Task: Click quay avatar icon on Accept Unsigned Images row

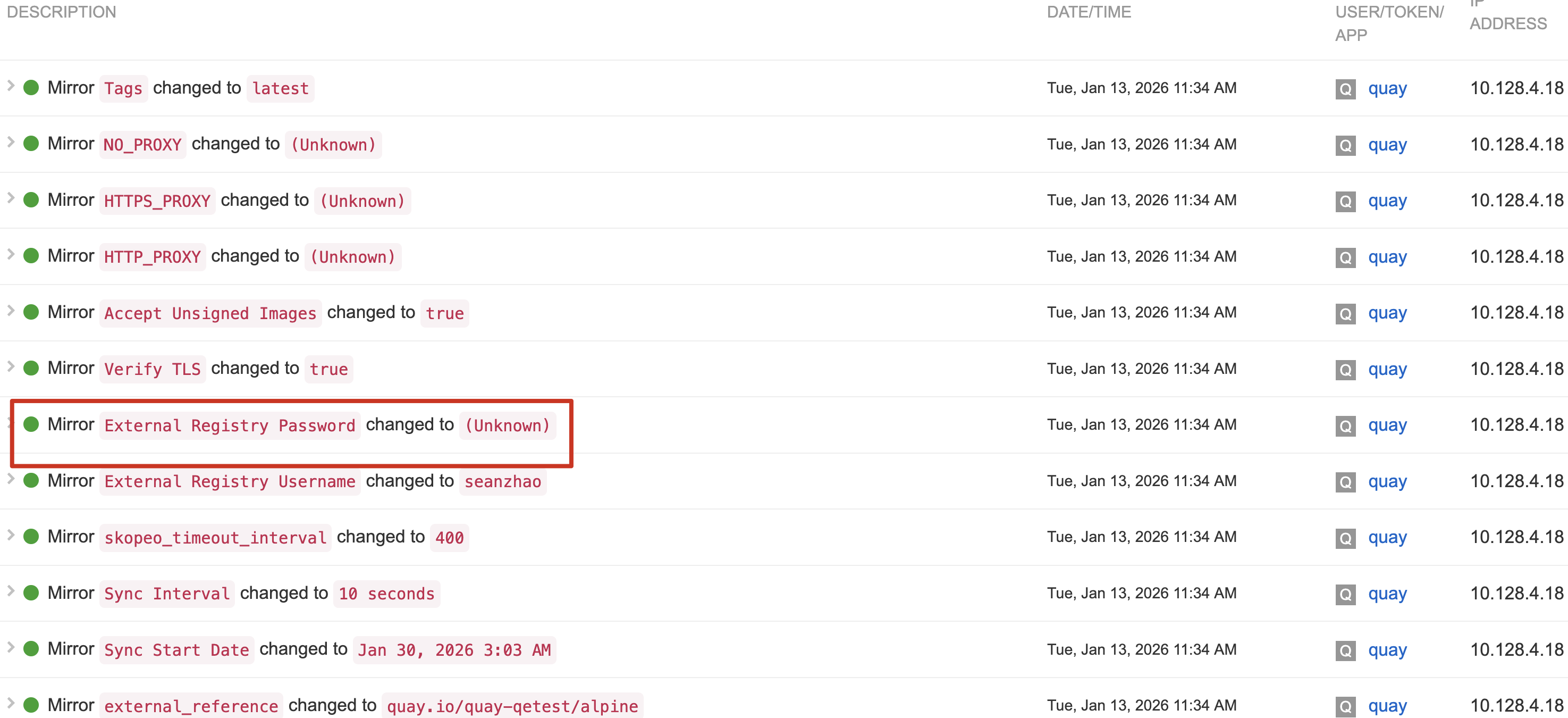Action: [x=1345, y=313]
